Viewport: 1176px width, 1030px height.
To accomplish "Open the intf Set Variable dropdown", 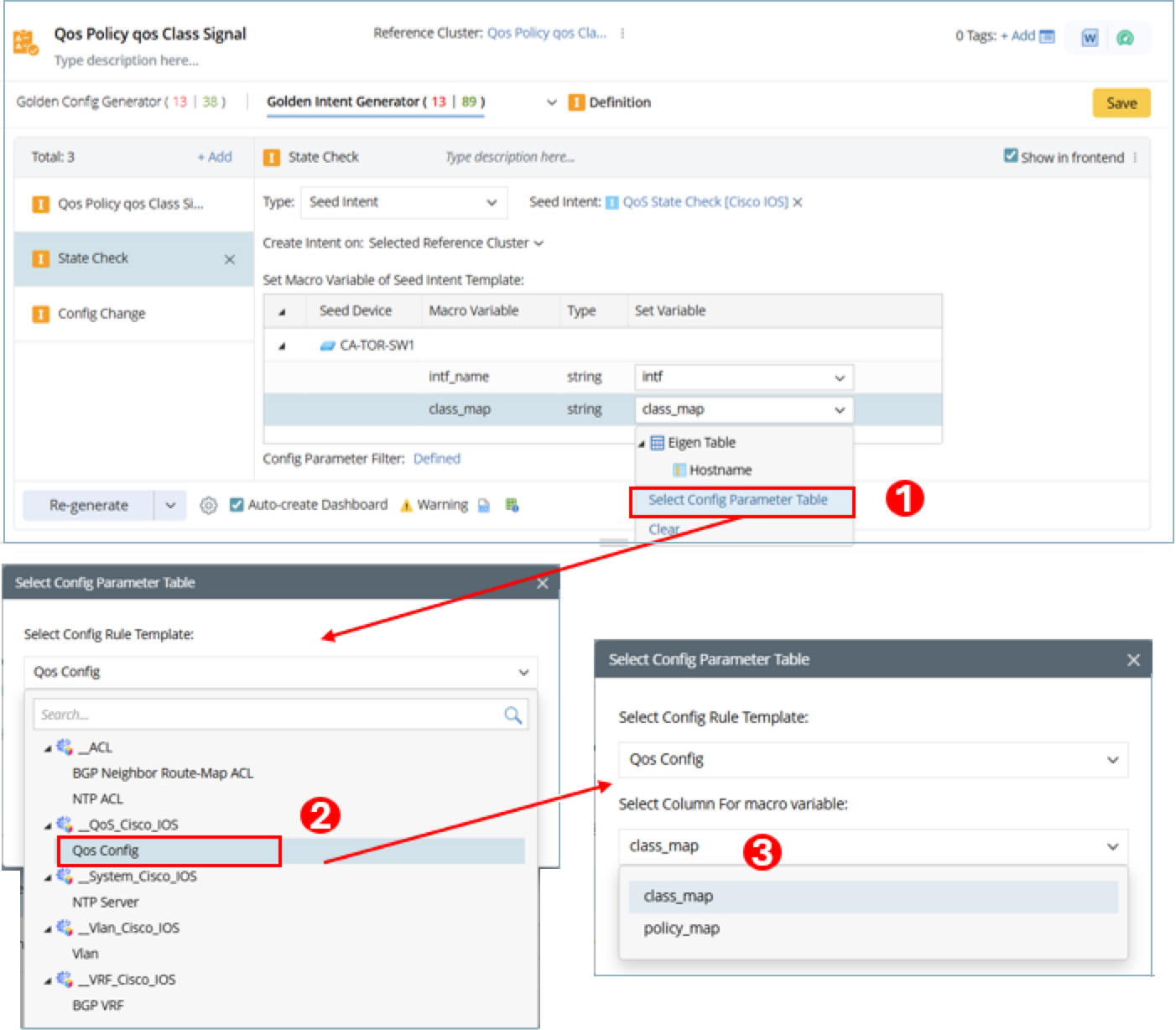I will tap(744, 377).
